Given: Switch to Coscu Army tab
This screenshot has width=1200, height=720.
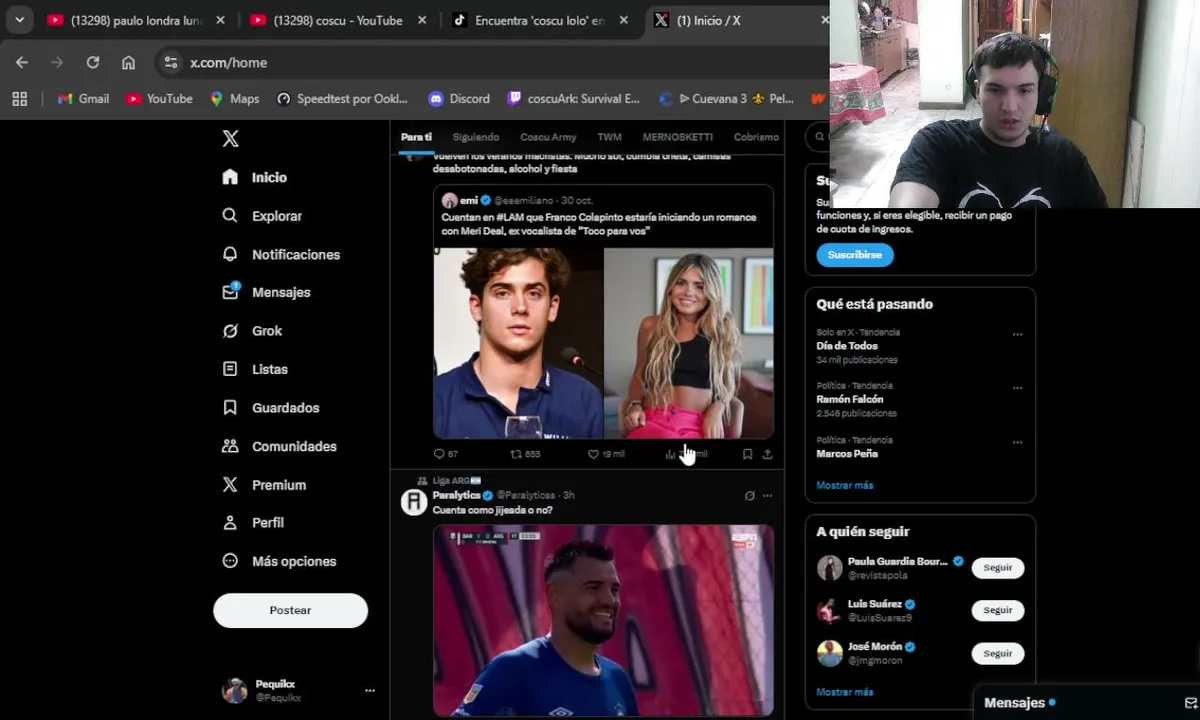Looking at the screenshot, I should point(548,137).
